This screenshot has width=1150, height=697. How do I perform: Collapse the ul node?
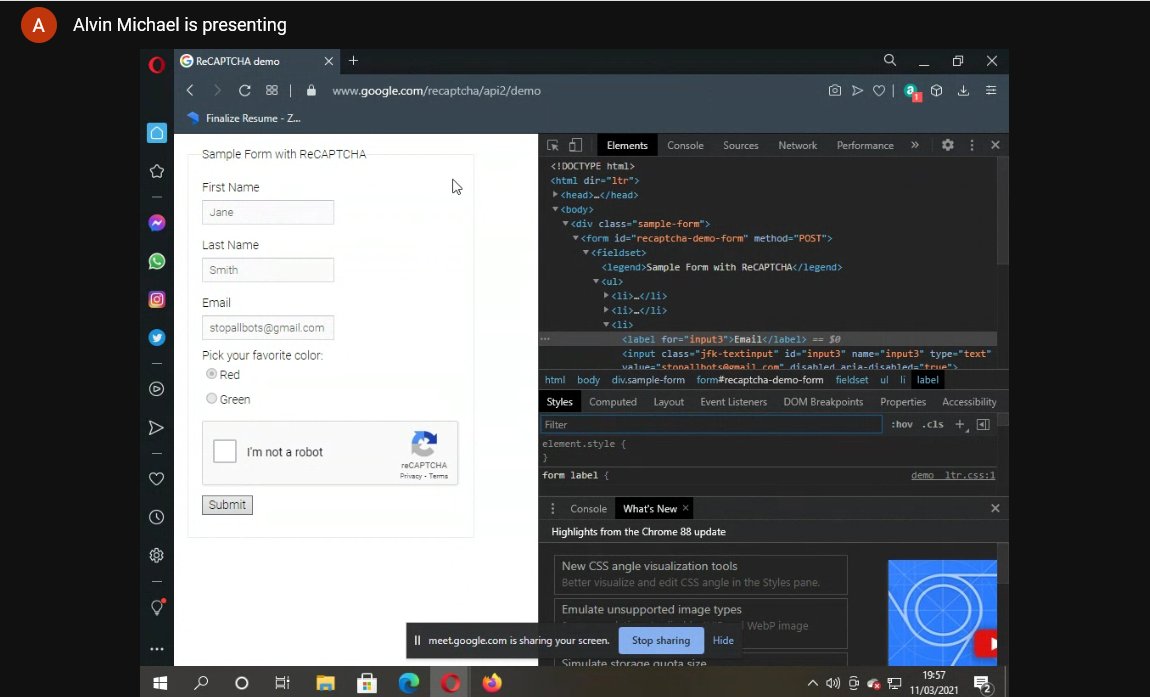point(596,281)
